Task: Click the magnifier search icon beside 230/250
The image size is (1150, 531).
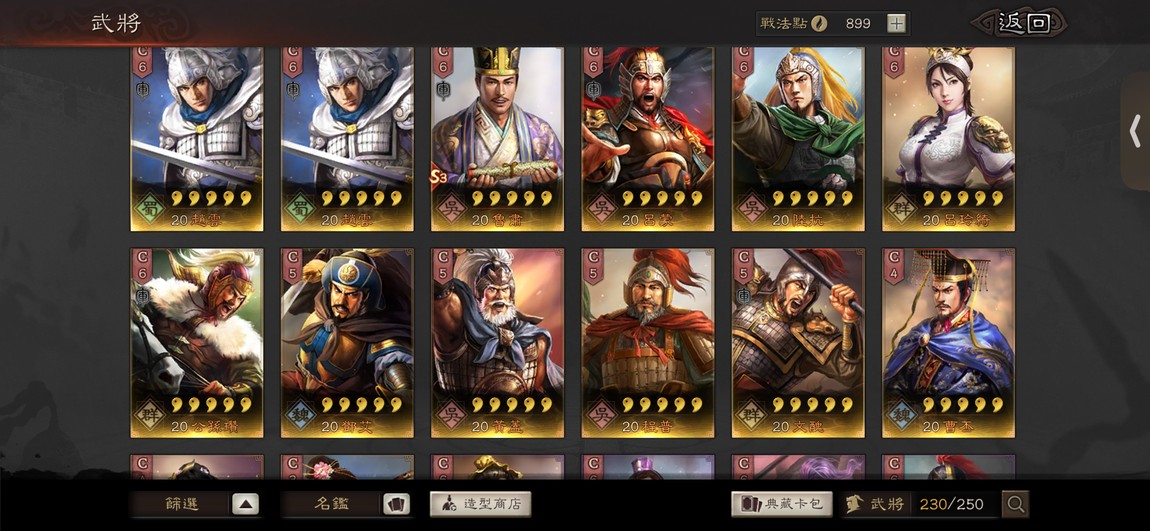Action: (x=1015, y=504)
